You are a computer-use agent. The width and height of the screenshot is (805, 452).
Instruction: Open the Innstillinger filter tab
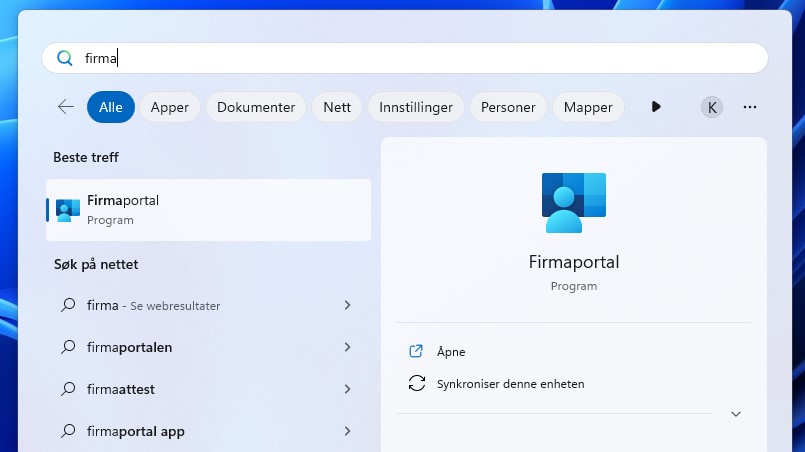(x=416, y=107)
